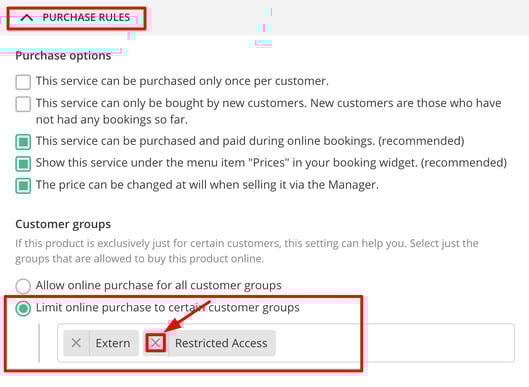The width and height of the screenshot is (529, 387).
Task: Click the 'price can be changed at will' label
Action: tap(207, 185)
